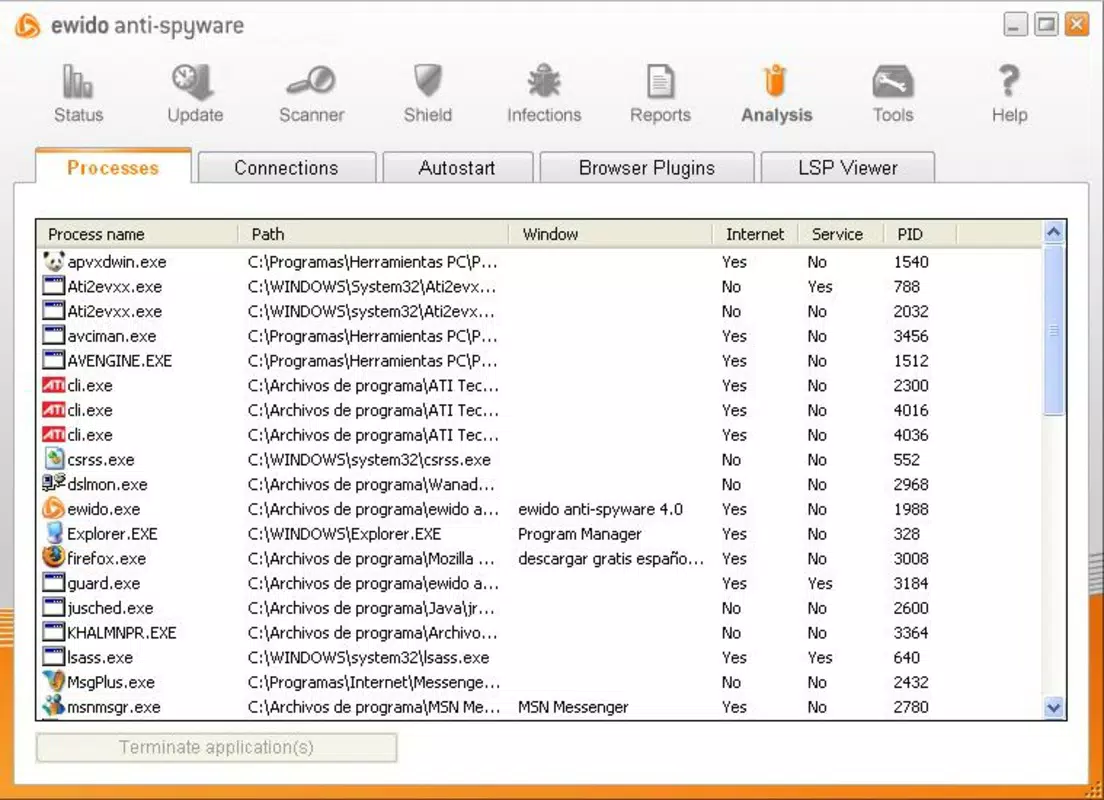This screenshot has width=1104, height=800.
Task: Open the Status section icon
Action: pyautogui.click(x=77, y=82)
